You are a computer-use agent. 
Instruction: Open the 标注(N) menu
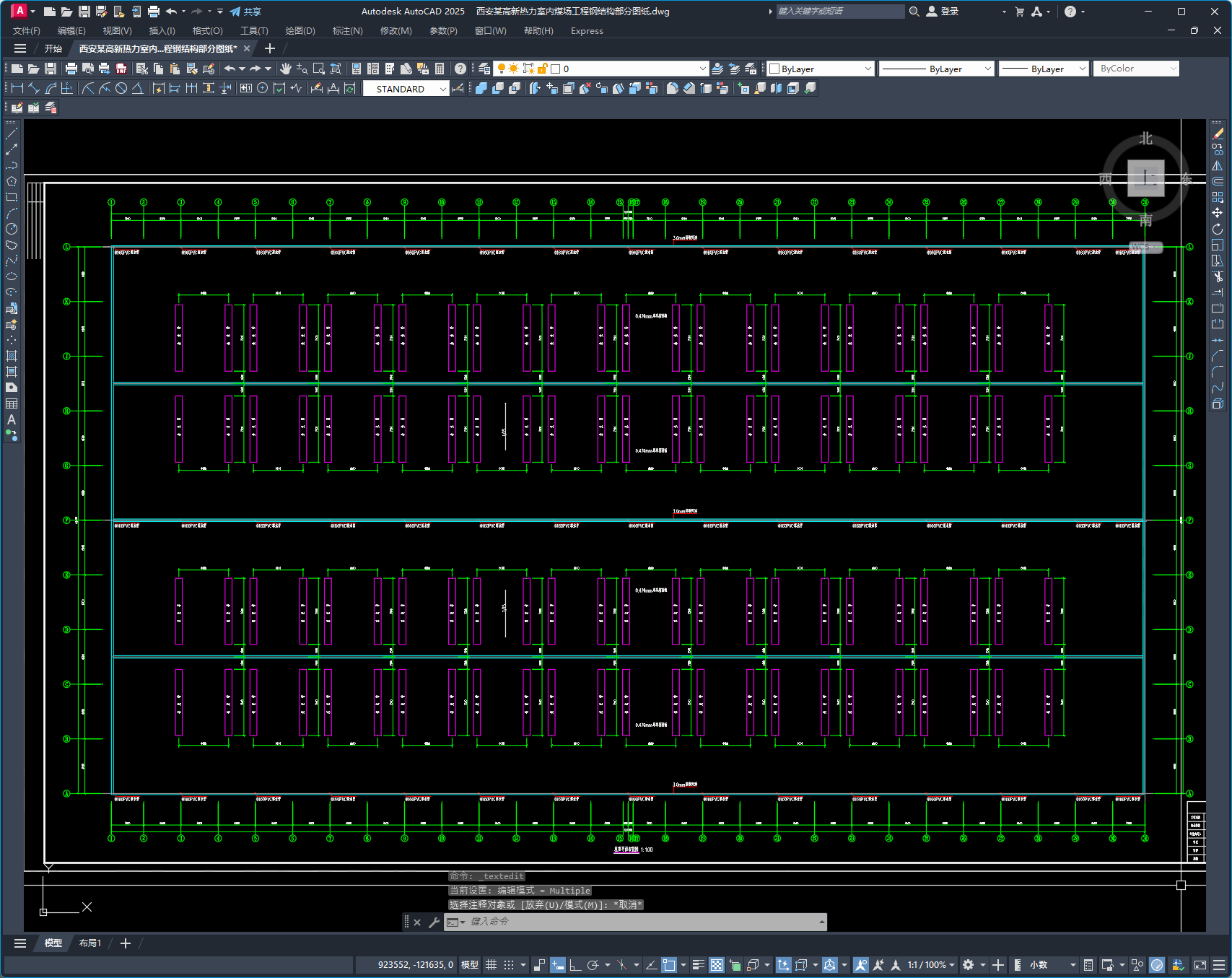point(347,31)
